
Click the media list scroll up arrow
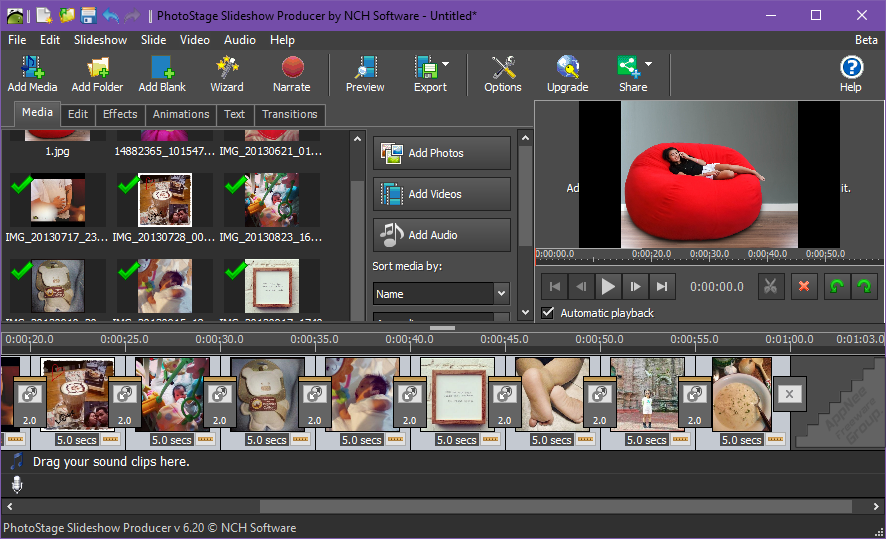(357, 138)
